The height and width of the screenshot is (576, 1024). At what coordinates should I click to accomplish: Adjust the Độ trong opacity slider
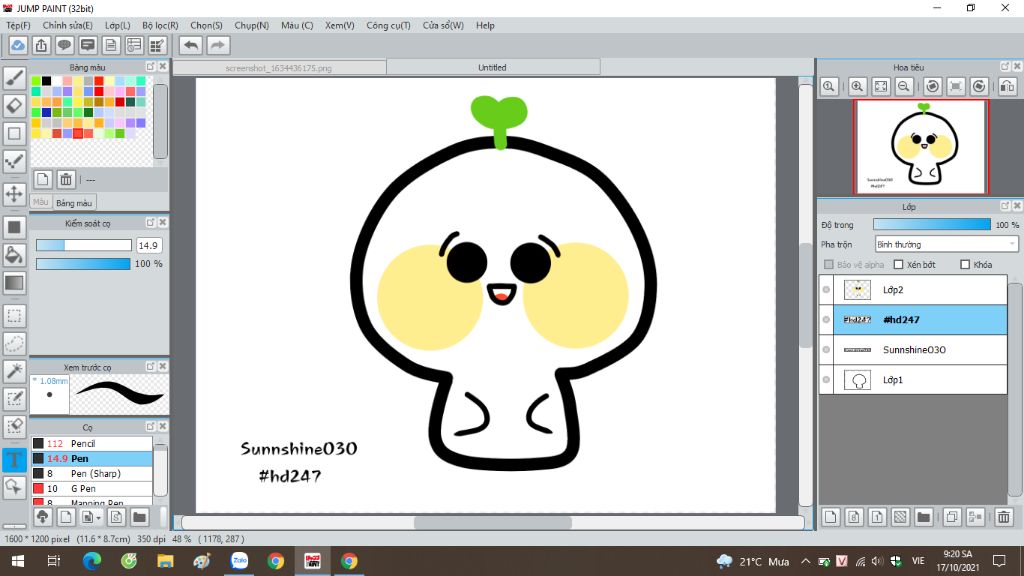[x=932, y=224]
